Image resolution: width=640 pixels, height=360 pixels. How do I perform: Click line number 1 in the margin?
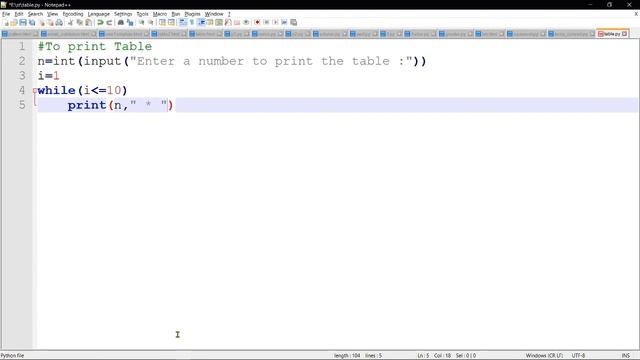[22, 47]
